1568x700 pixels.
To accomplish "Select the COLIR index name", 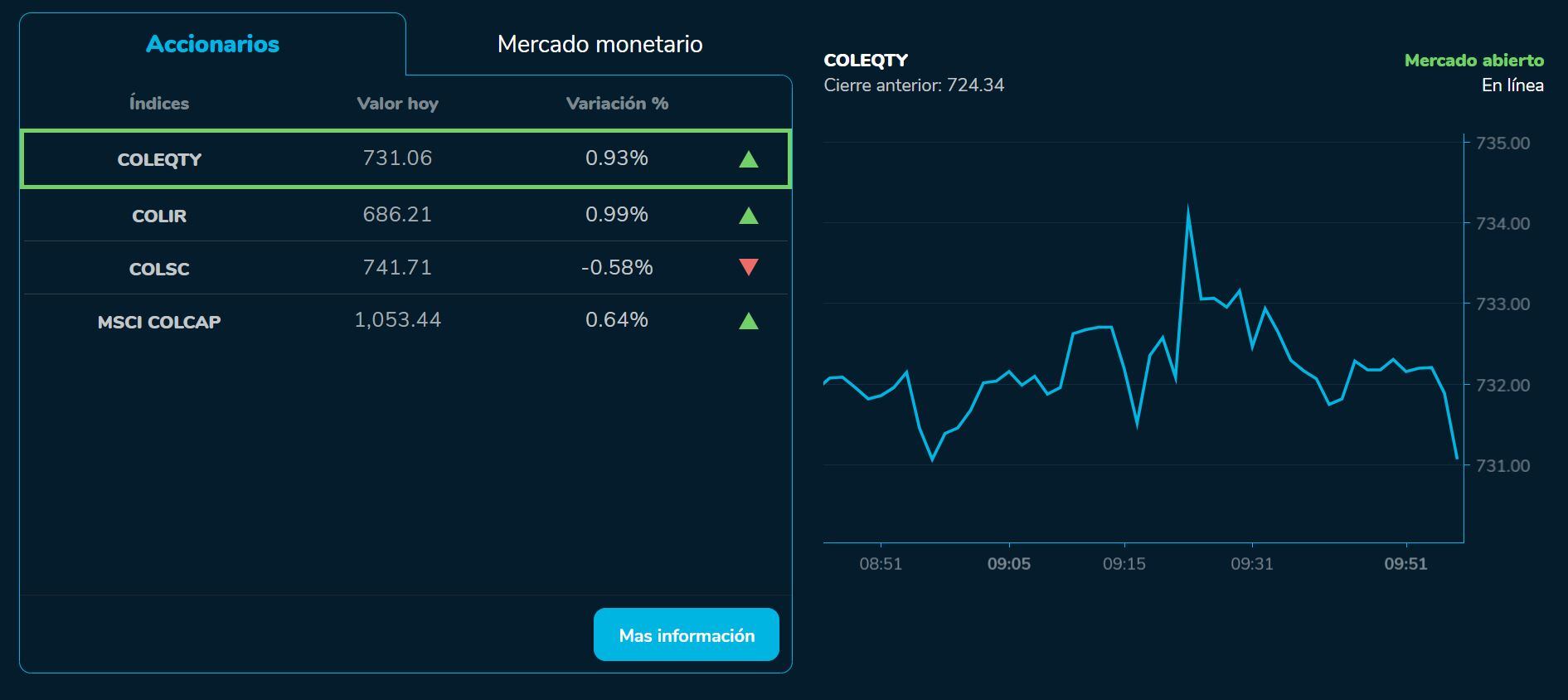I will [x=159, y=216].
